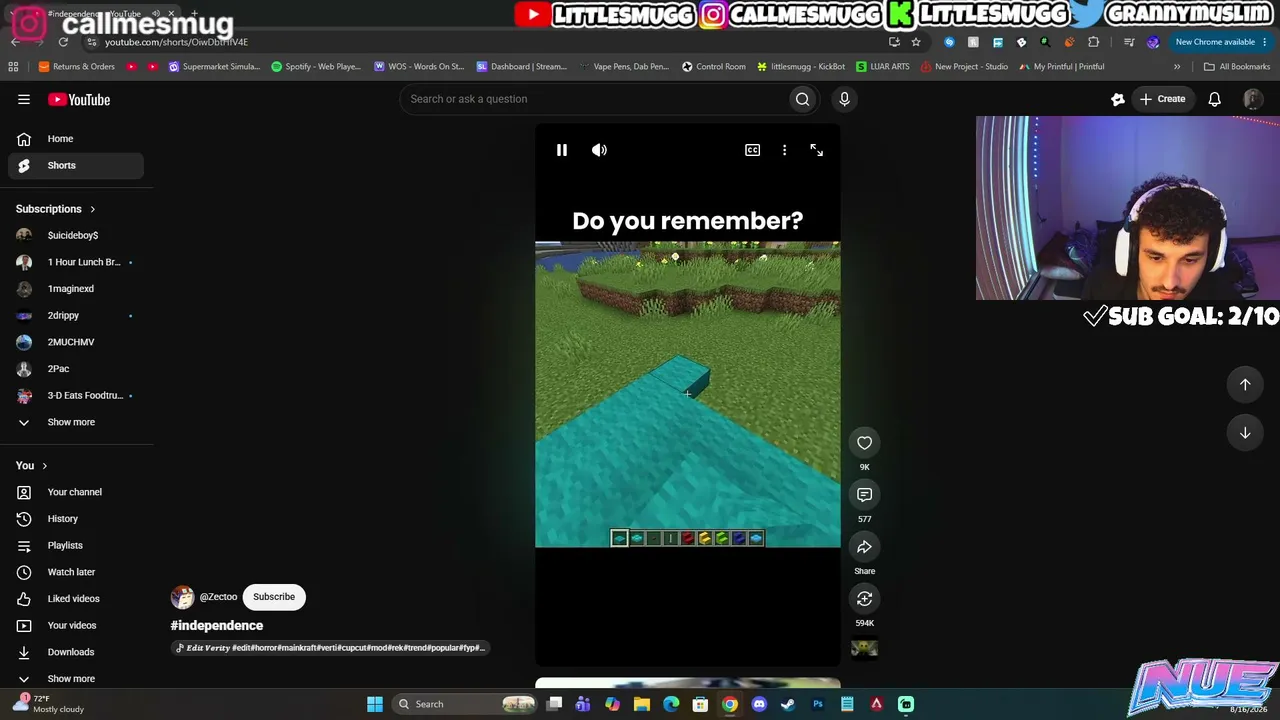Open the $uicideboy$ subscription

click(76, 235)
